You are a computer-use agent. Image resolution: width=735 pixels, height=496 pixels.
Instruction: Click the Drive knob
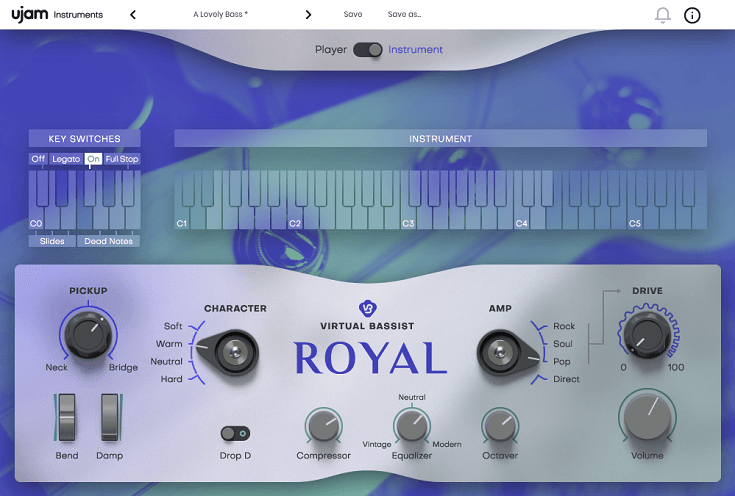[647, 335]
